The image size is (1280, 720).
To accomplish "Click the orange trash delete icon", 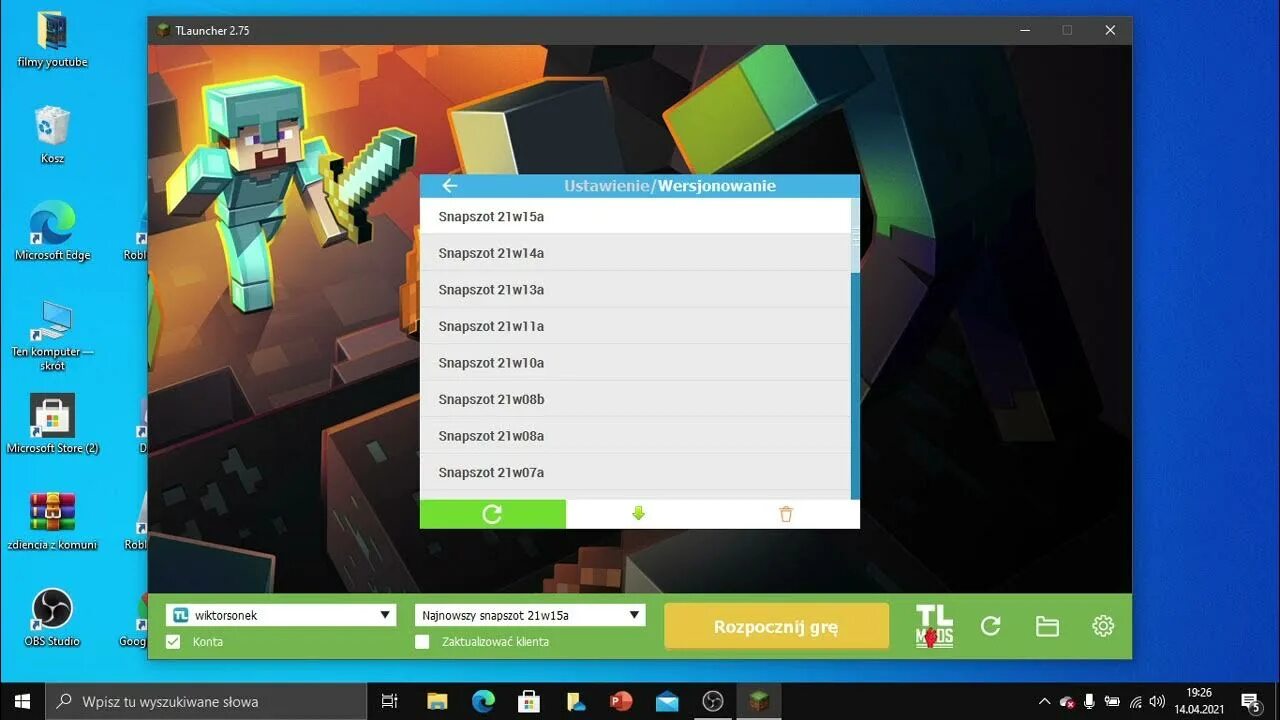I will pos(786,514).
